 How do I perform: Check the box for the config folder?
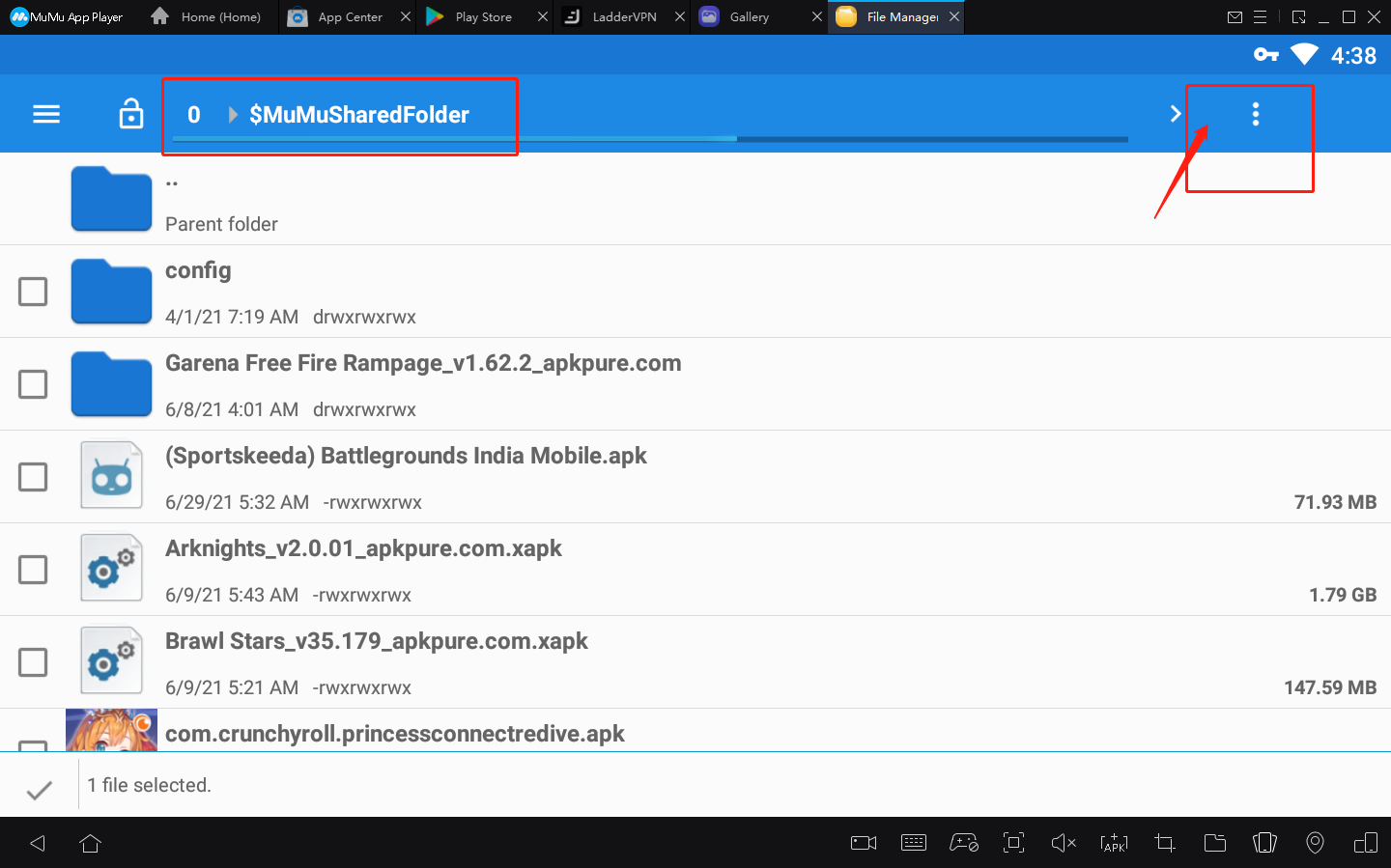tap(33, 292)
